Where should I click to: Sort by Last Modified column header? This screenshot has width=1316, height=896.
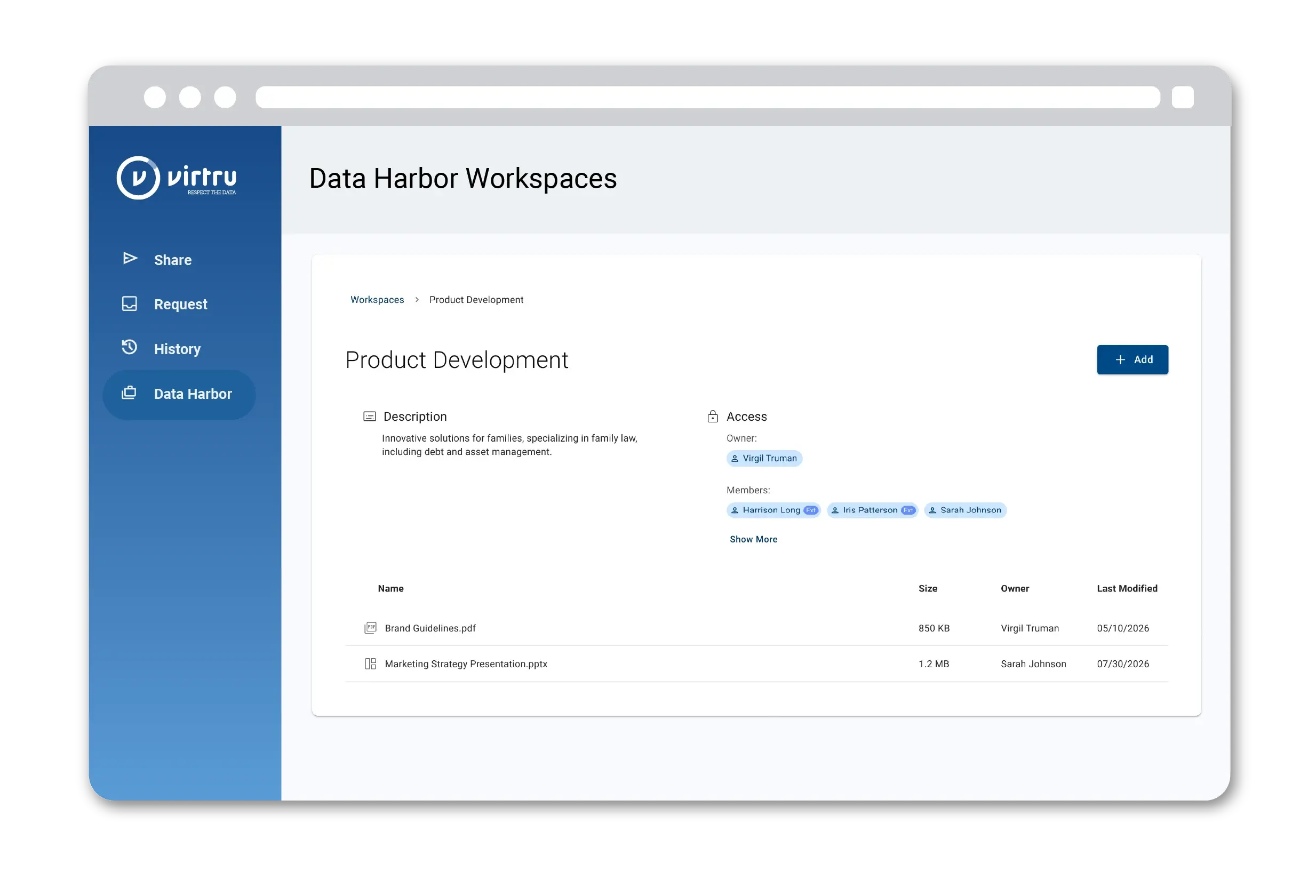(1127, 589)
